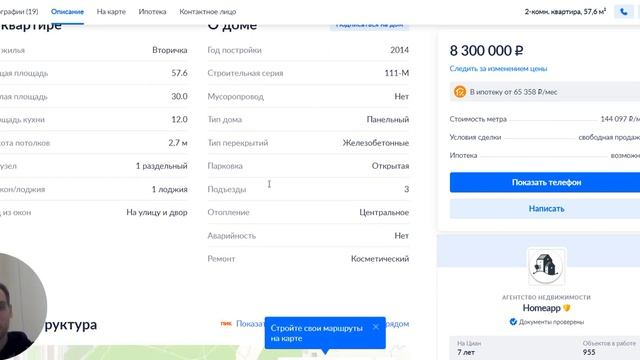
Task: Click the orange mortgage percent icon
Action: pyautogui.click(x=460, y=92)
